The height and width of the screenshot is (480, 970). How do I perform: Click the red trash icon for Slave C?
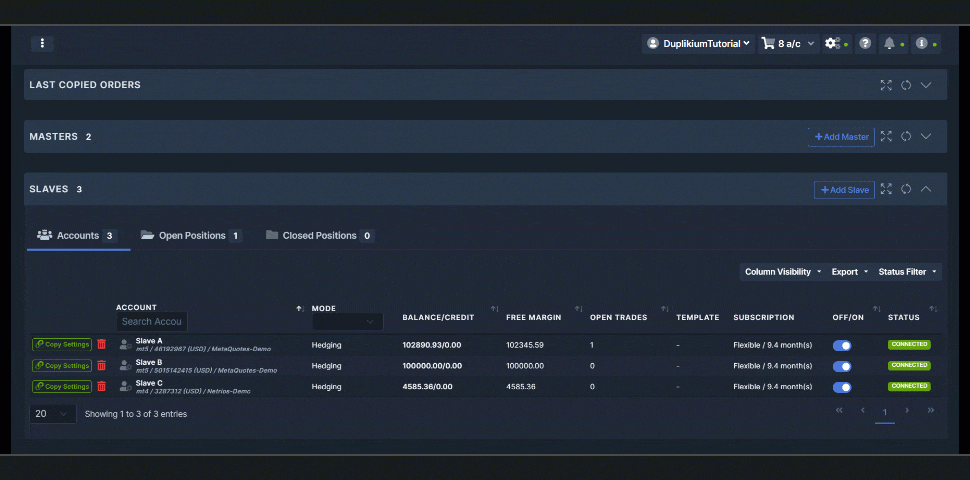[101, 386]
